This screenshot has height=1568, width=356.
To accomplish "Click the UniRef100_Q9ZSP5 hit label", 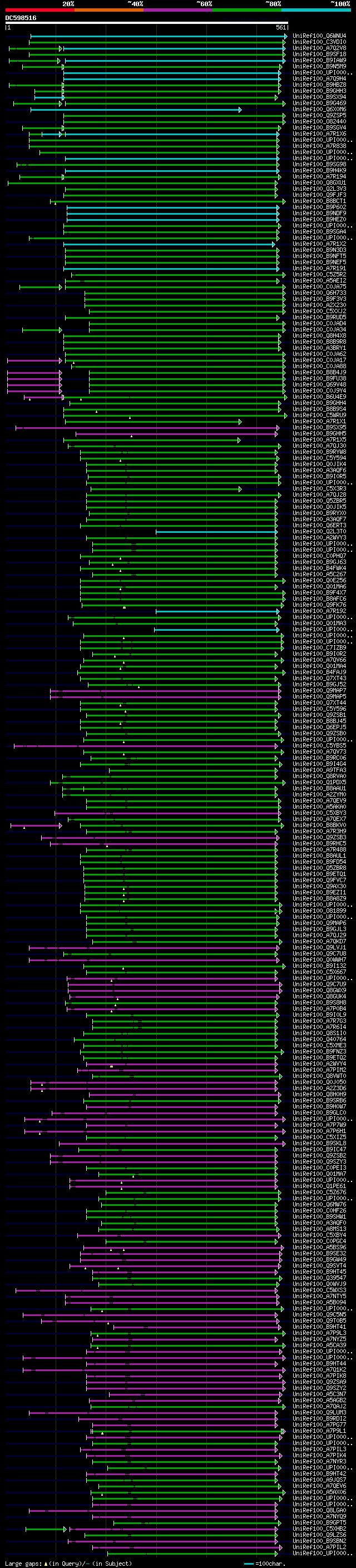I will (x=319, y=116).
